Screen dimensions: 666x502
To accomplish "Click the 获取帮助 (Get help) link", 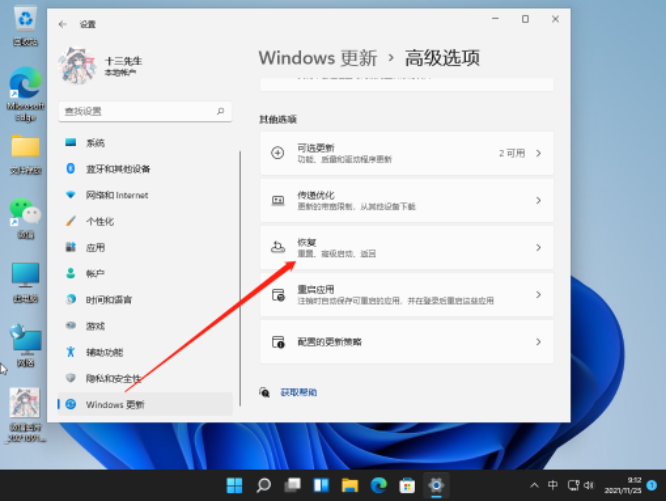I will [298, 392].
